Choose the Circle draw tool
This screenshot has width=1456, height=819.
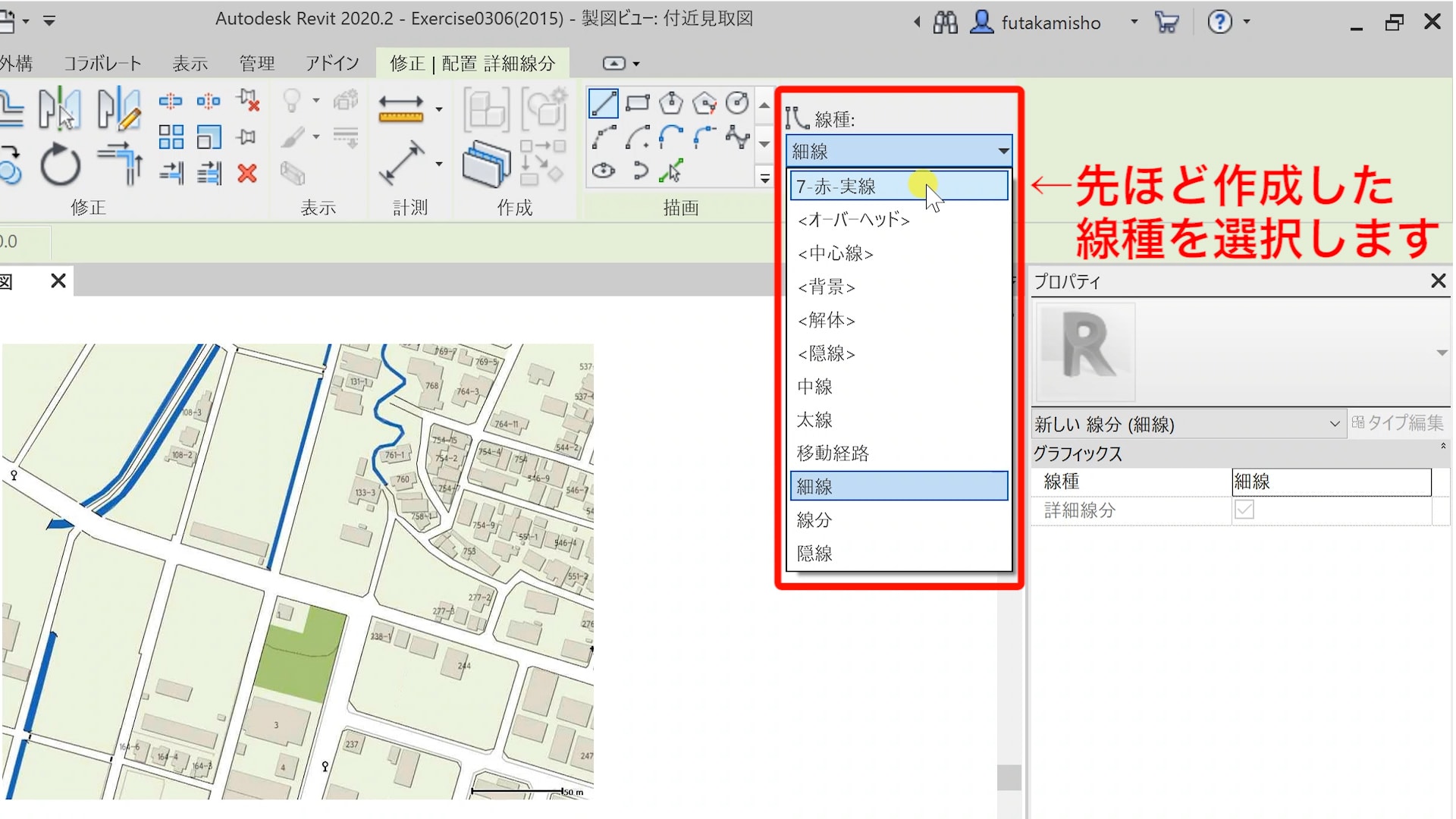pyautogui.click(x=737, y=103)
